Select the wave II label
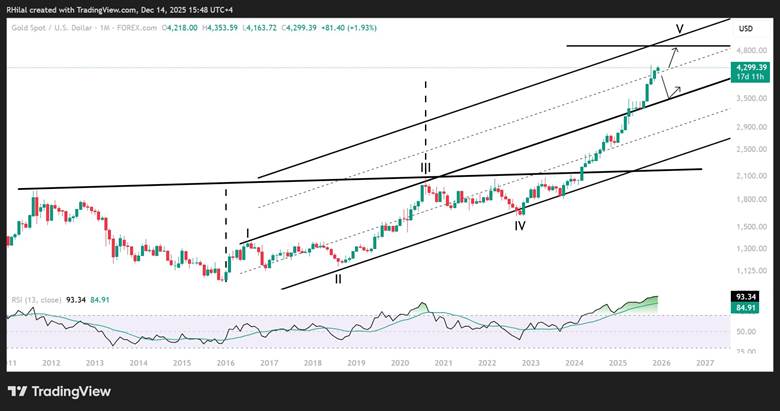This screenshot has height=411, width=780. (x=338, y=279)
